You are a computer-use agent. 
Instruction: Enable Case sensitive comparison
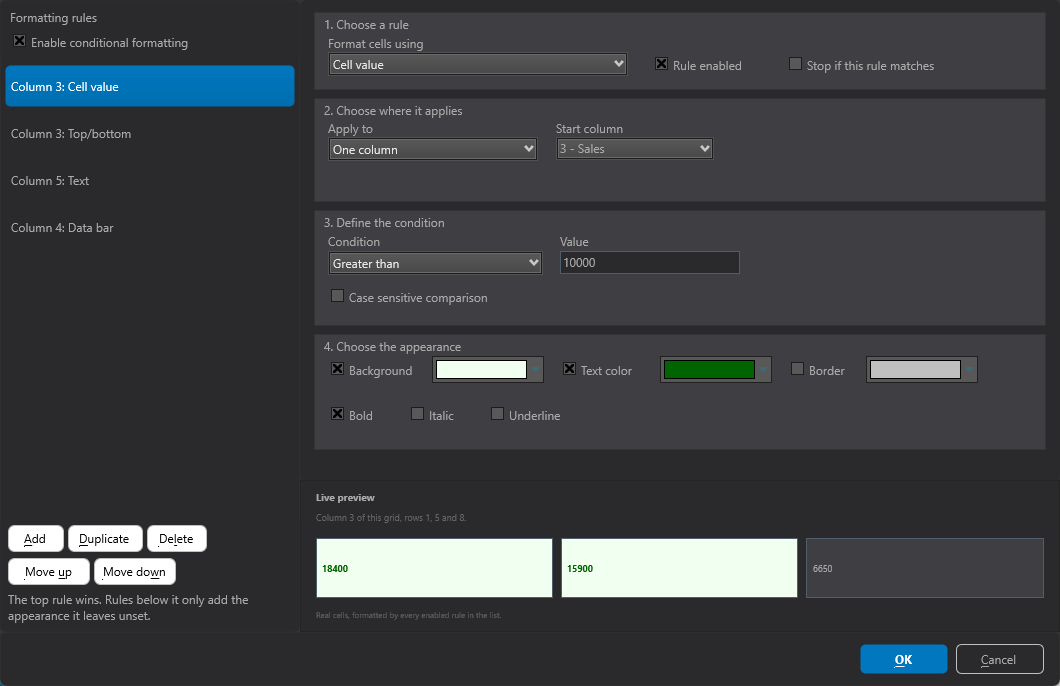pyautogui.click(x=337, y=296)
